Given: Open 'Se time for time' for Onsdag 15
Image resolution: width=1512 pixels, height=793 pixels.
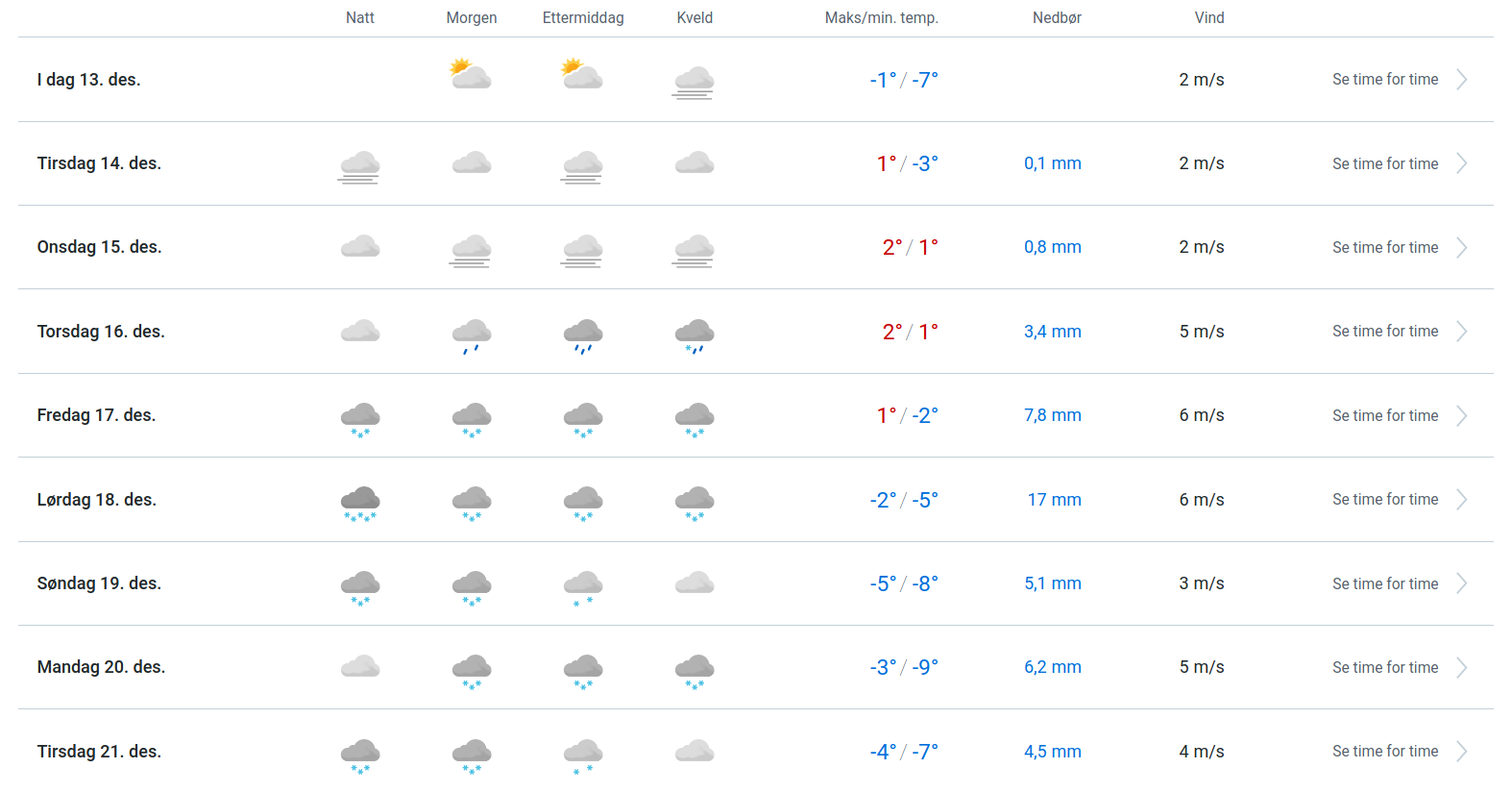Looking at the screenshot, I should point(1384,248).
